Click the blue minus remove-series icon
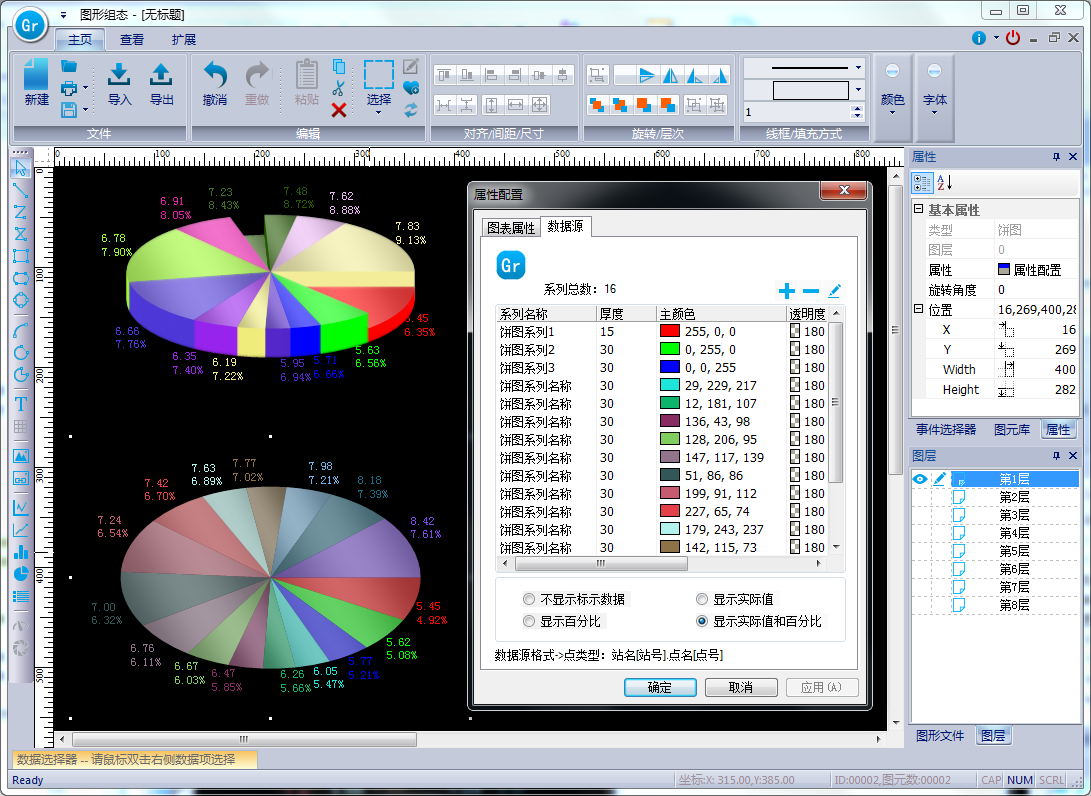This screenshot has width=1091, height=796. (x=811, y=291)
